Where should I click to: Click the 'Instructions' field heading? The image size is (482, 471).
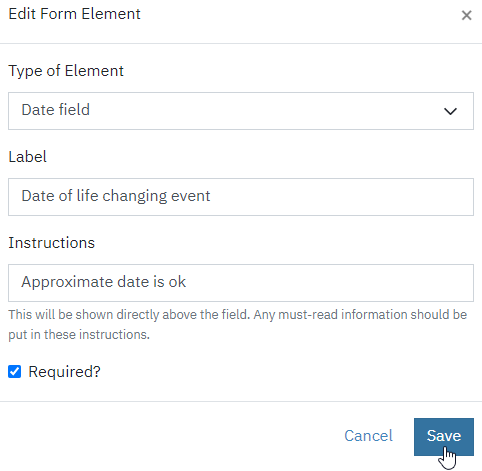(52, 243)
